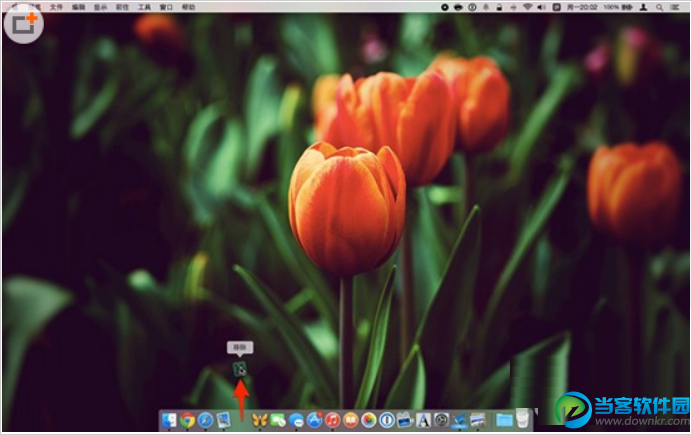Open Font Book letter A icon
Screen dimensions: 691x435
[423, 420]
